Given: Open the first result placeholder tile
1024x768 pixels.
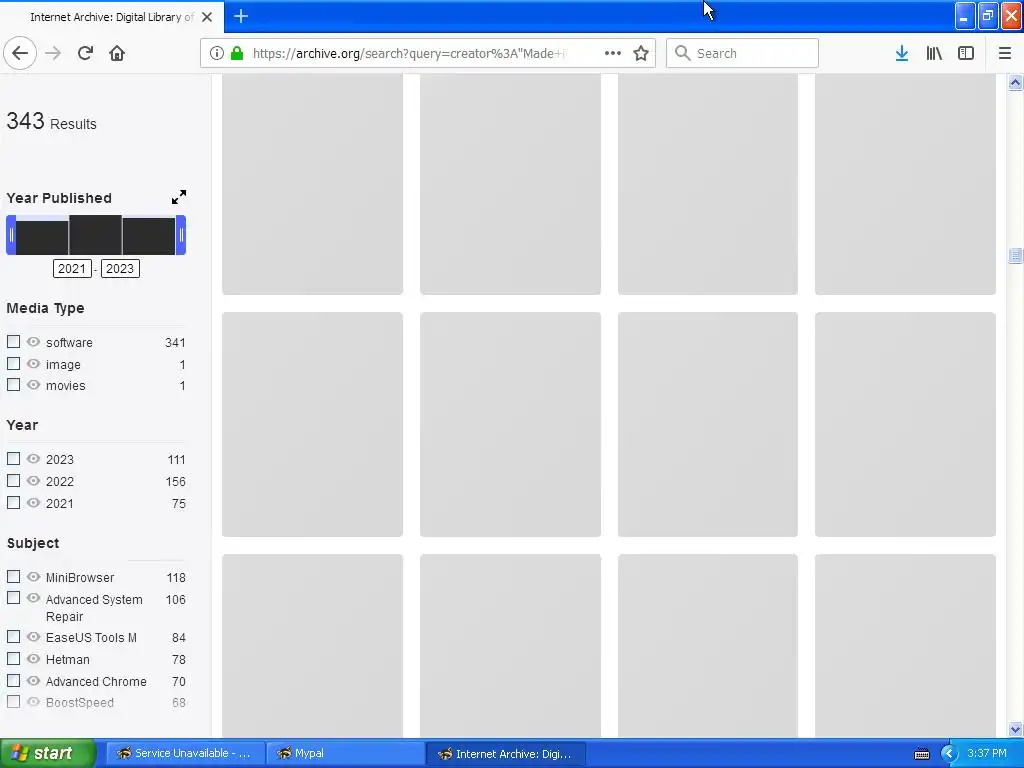Looking at the screenshot, I should (x=312, y=184).
